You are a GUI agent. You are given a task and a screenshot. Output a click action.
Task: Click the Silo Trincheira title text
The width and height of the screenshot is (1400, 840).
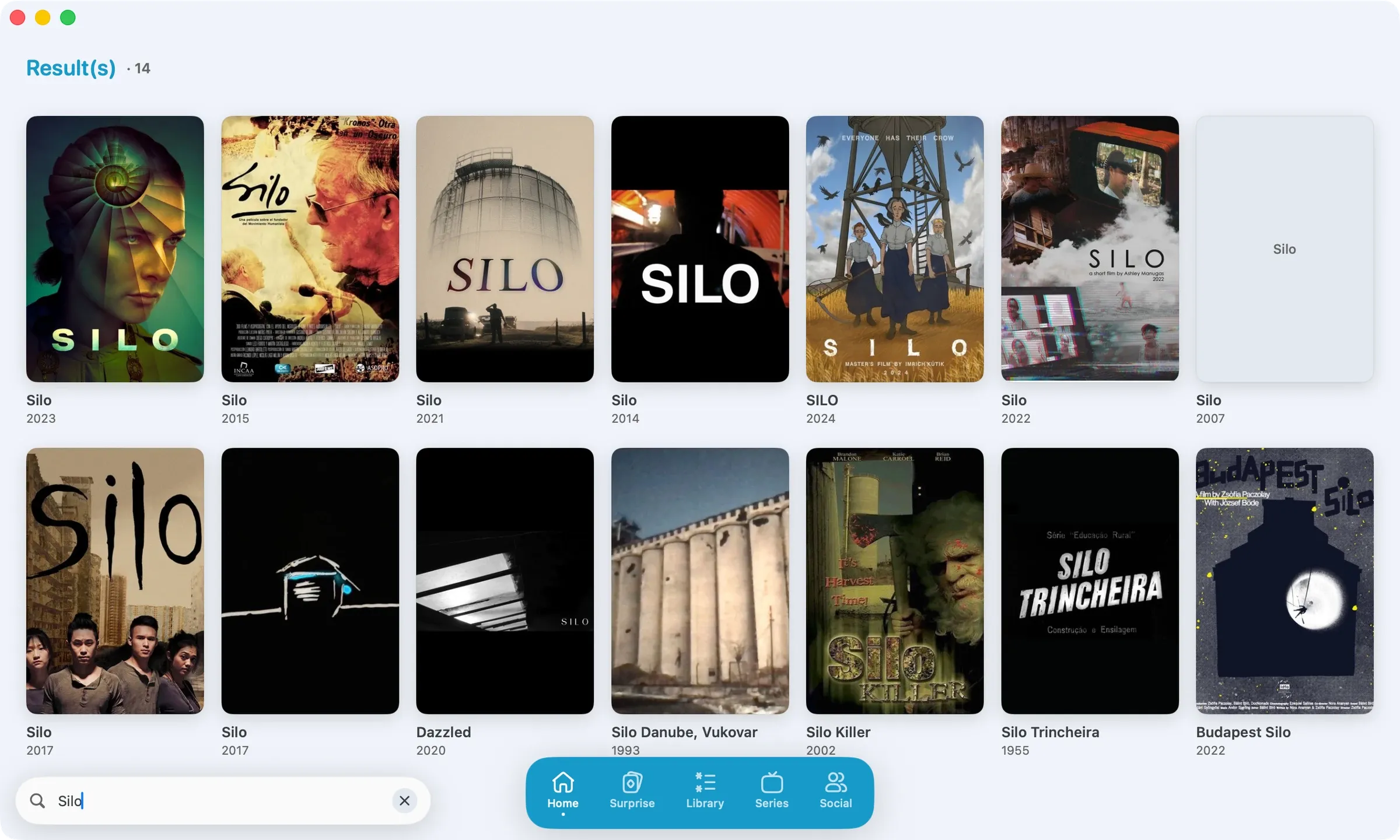pos(1050,732)
